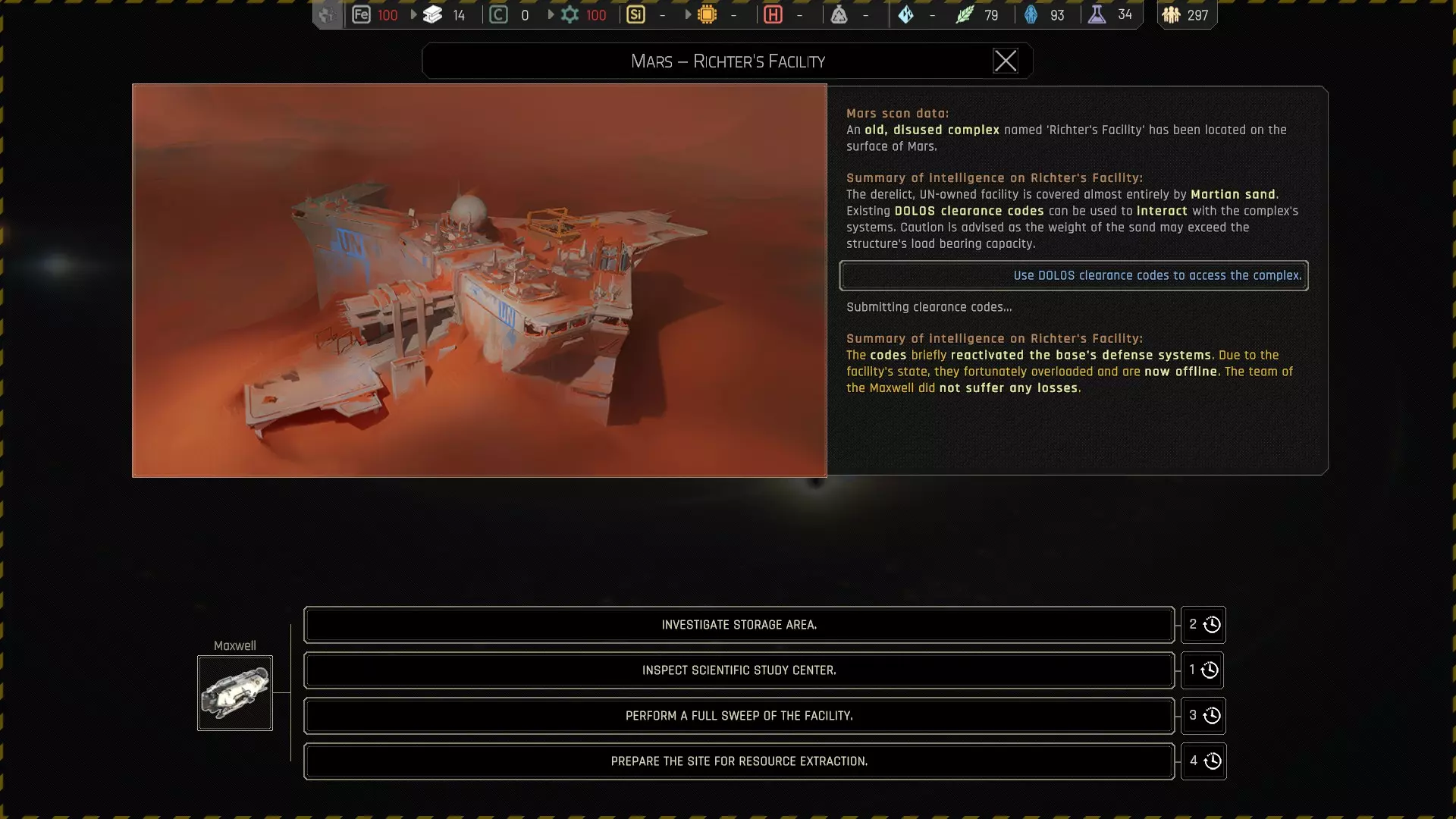Click the 4-turn clock duration indicator
This screenshot has height=819, width=1456.
[1203, 761]
